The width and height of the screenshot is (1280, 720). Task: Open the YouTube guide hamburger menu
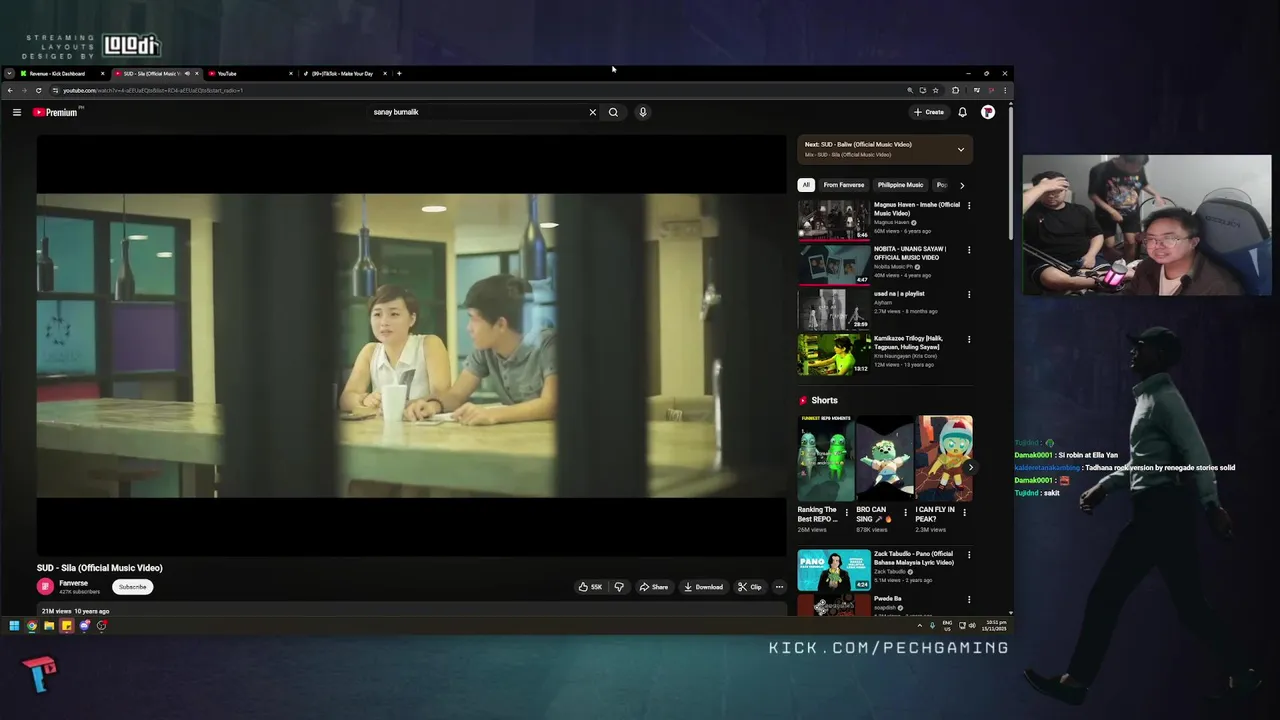coord(17,112)
